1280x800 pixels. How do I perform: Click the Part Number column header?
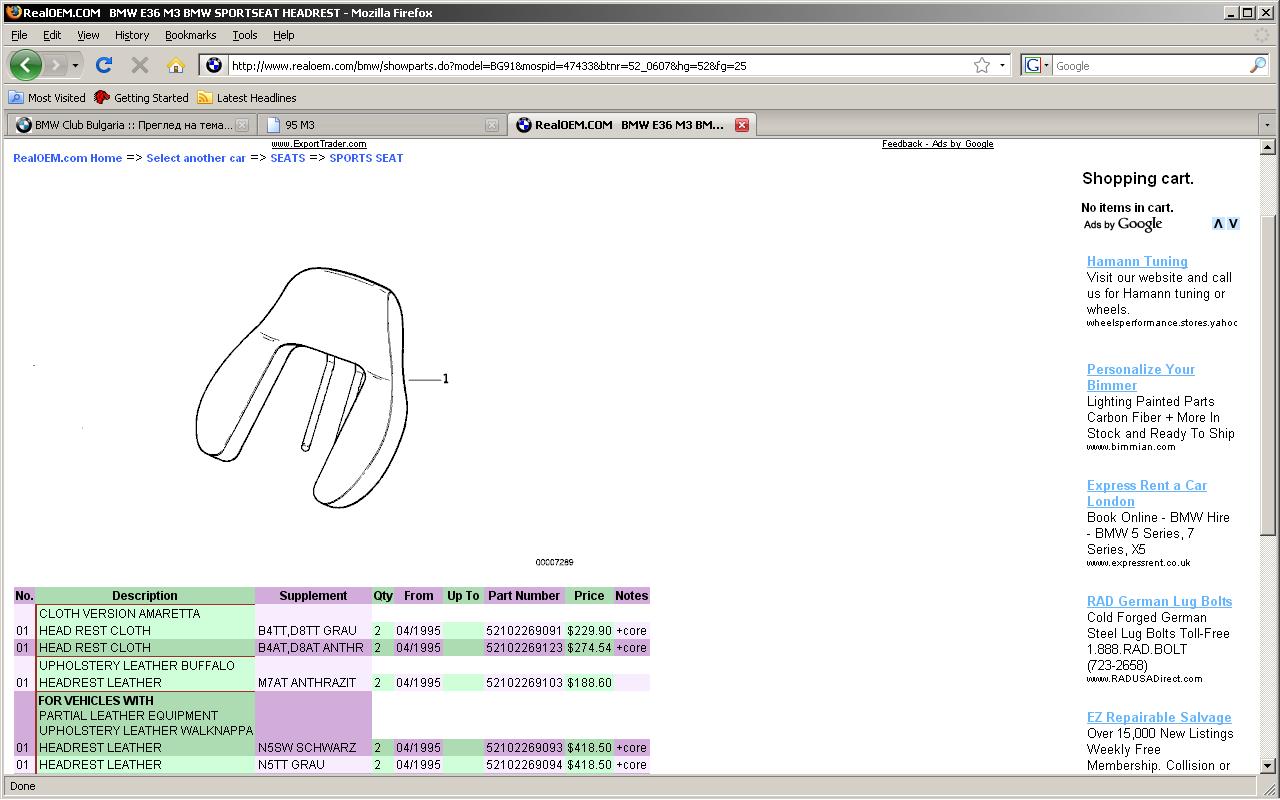coord(524,596)
